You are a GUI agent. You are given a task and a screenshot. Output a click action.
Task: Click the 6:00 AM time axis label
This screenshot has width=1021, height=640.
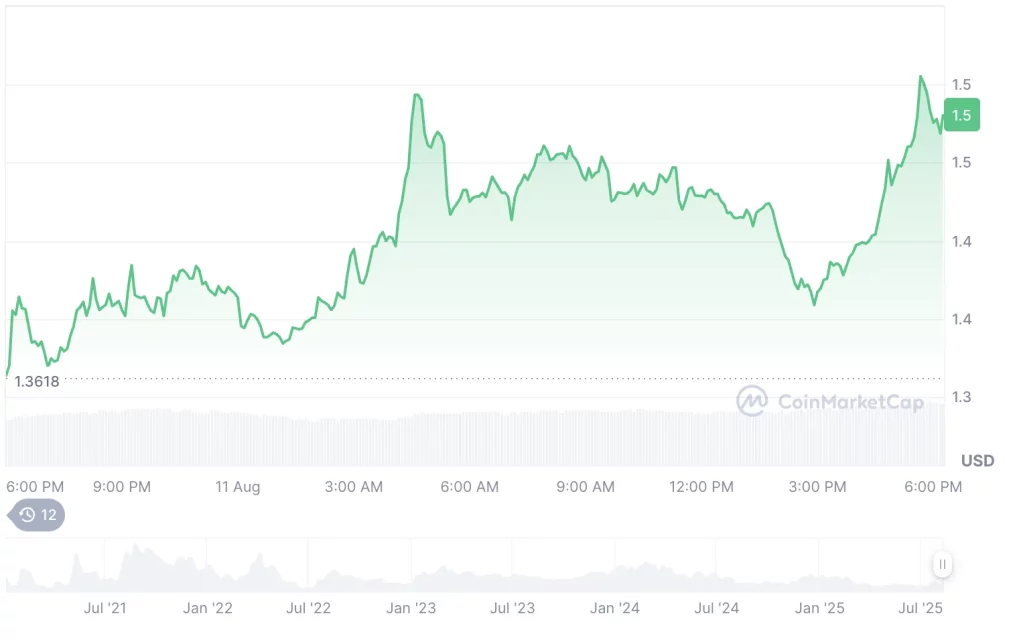(470, 487)
